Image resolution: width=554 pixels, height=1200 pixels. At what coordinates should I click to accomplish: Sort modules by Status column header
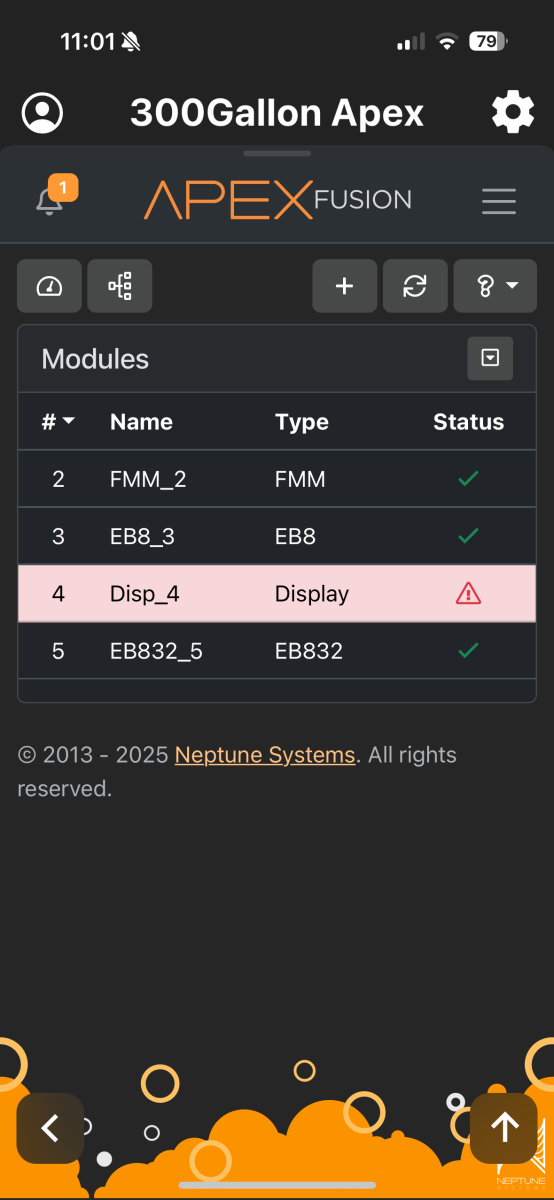468,422
